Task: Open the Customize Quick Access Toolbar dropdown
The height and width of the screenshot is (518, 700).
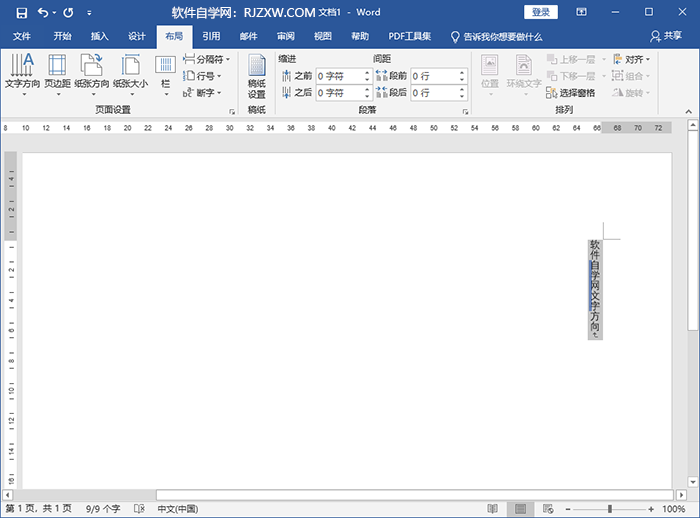Action: (x=89, y=13)
